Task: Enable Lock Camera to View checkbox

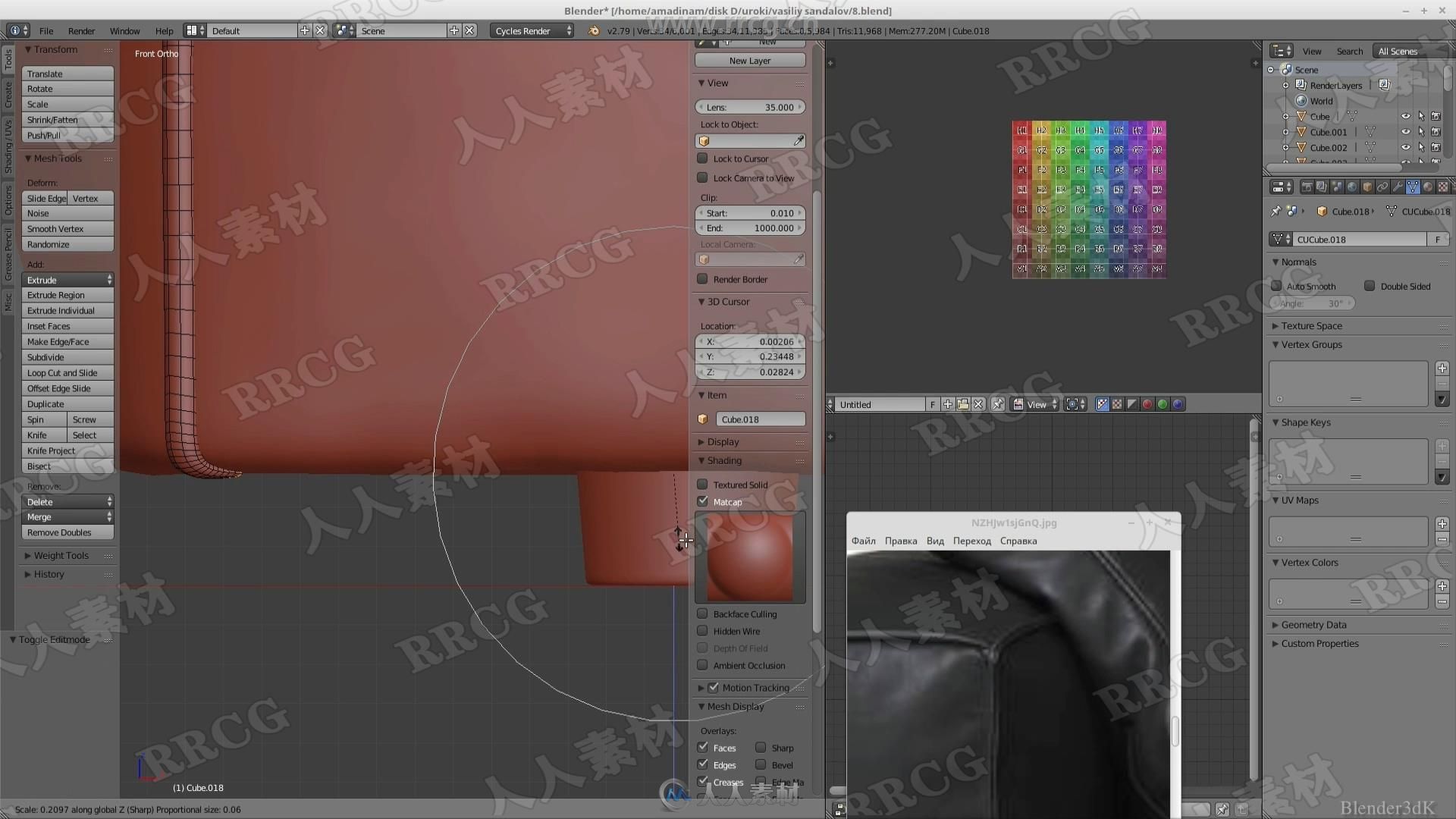Action: 702,178
